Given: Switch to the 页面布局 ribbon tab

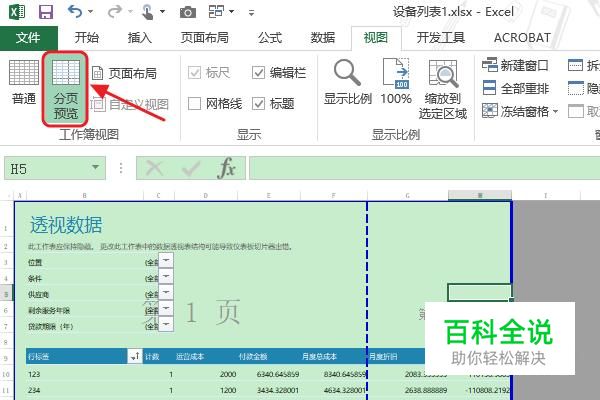Looking at the screenshot, I should pyautogui.click(x=205, y=38).
